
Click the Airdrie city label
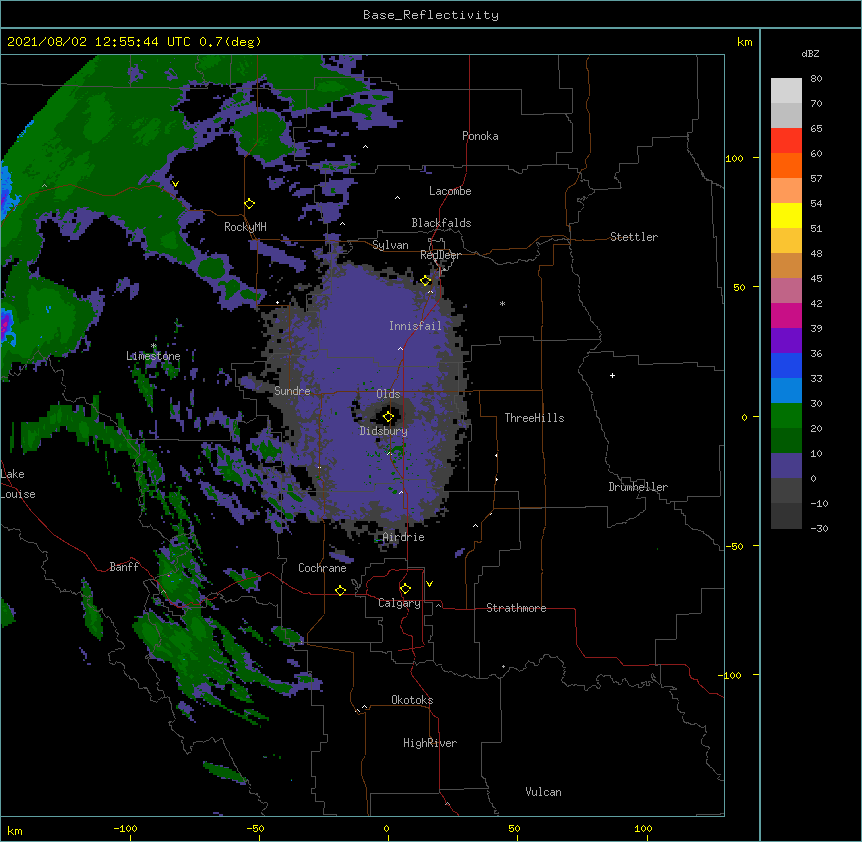(x=404, y=537)
